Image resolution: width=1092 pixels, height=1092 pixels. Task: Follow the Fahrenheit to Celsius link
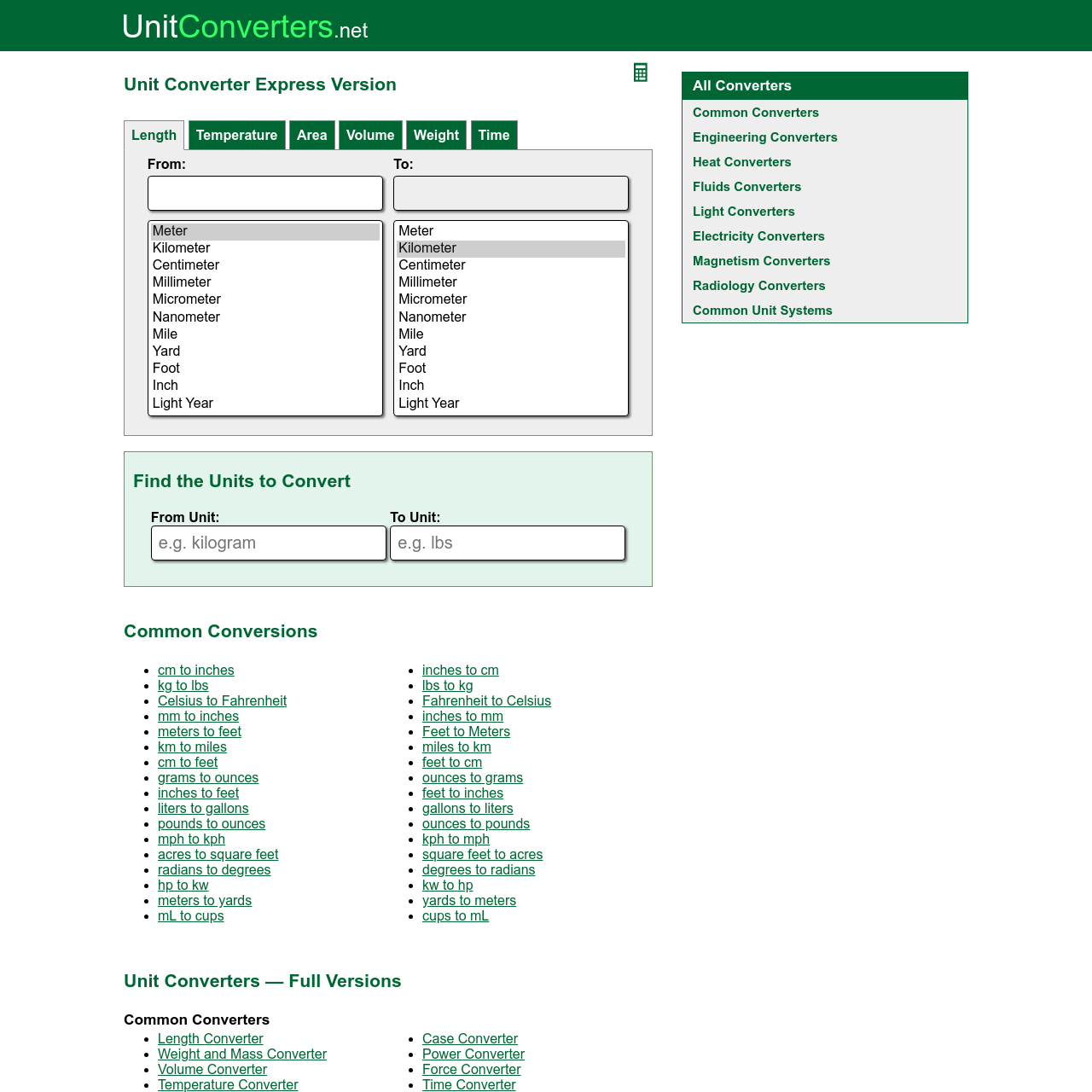coord(486,701)
